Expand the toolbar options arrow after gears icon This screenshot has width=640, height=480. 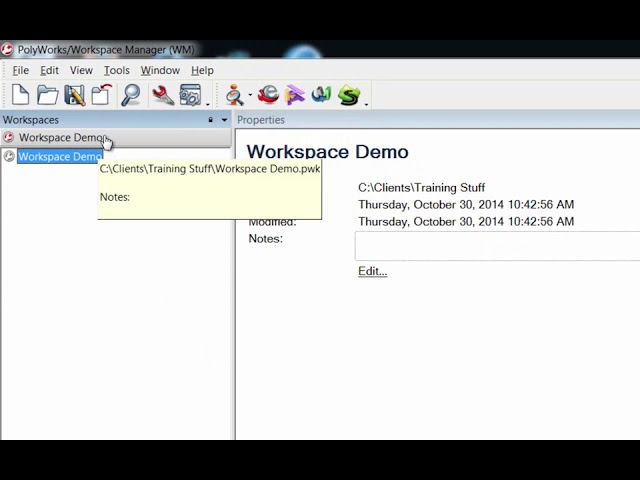[207, 104]
